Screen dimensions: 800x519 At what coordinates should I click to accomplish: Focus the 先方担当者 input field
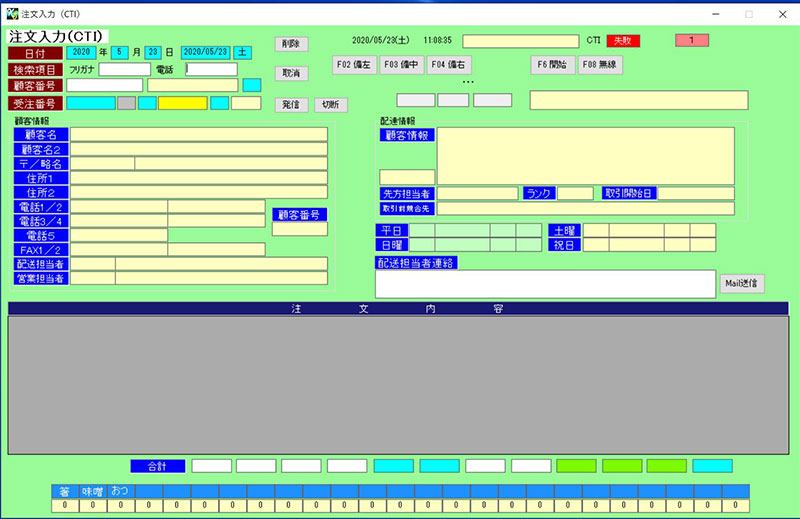(x=477, y=193)
